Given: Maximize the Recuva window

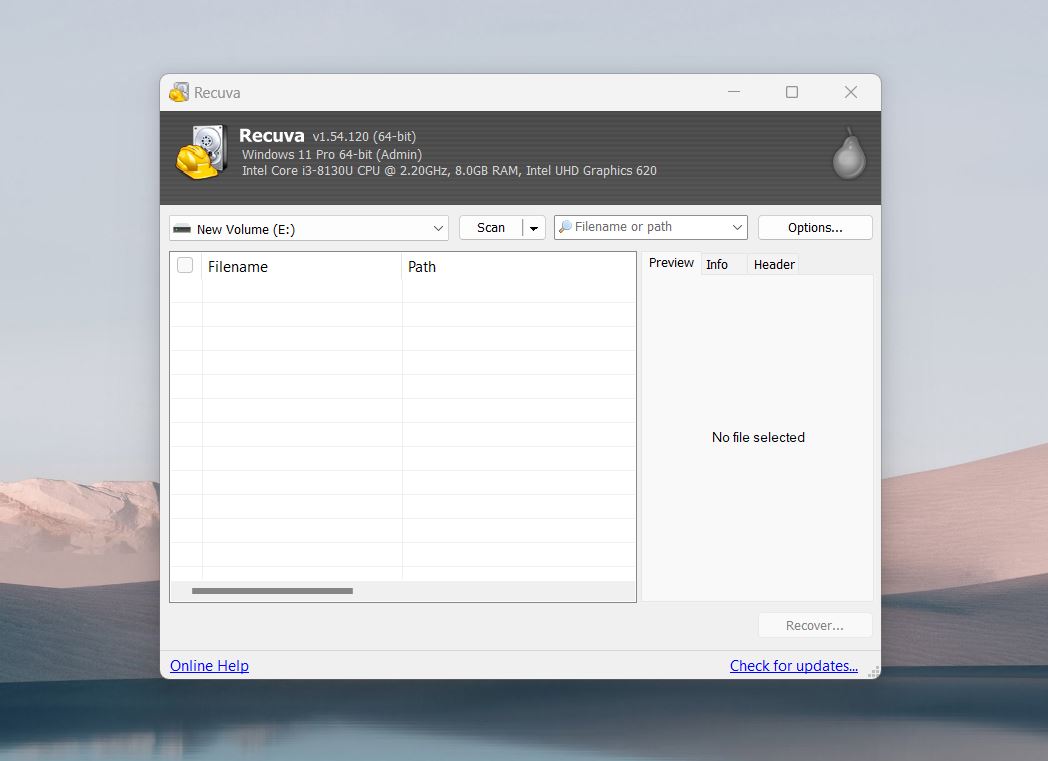Looking at the screenshot, I should (x=792, y=92).
